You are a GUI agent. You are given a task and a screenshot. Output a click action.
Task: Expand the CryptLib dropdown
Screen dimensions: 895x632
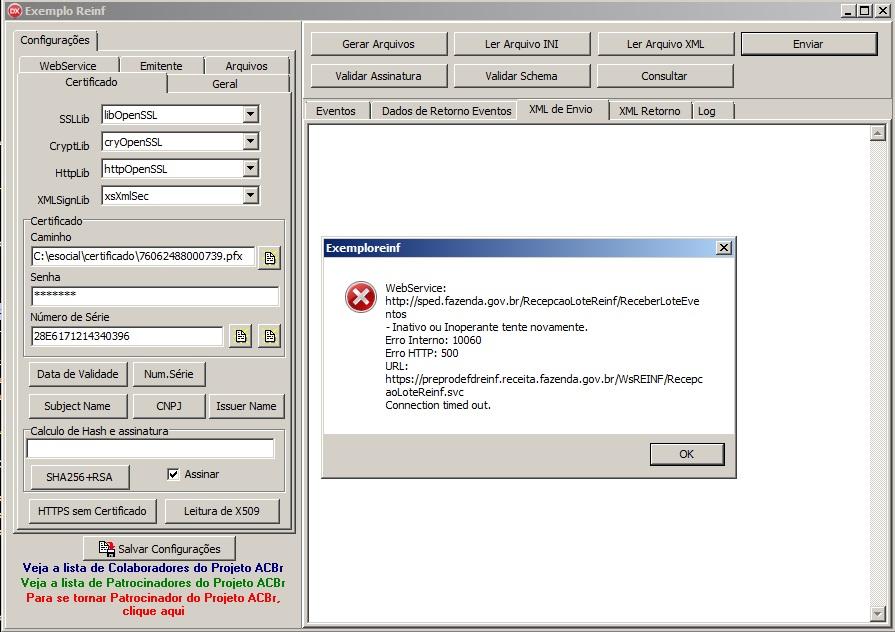[x=251, y=142]
